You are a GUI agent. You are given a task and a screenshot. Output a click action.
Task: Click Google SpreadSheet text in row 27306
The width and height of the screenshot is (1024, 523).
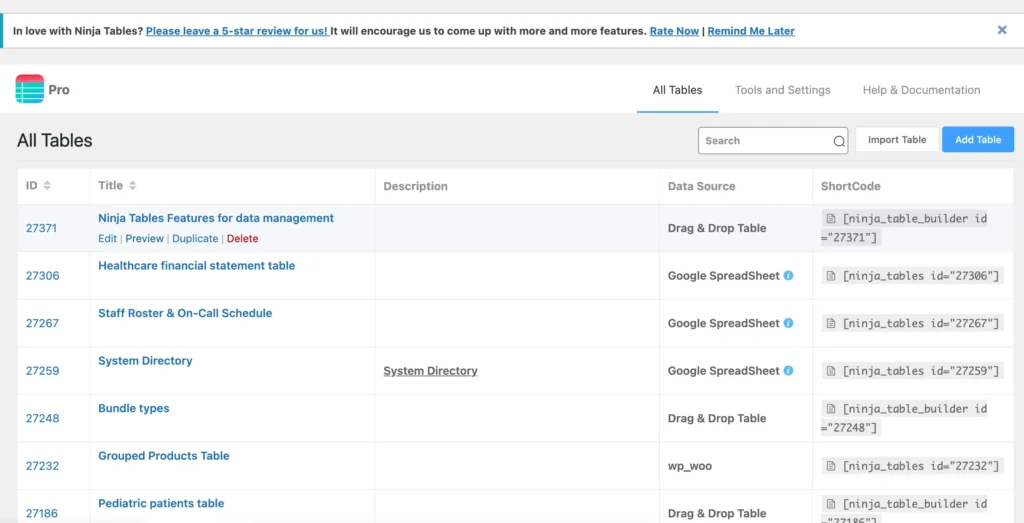(x=724, y=276)
